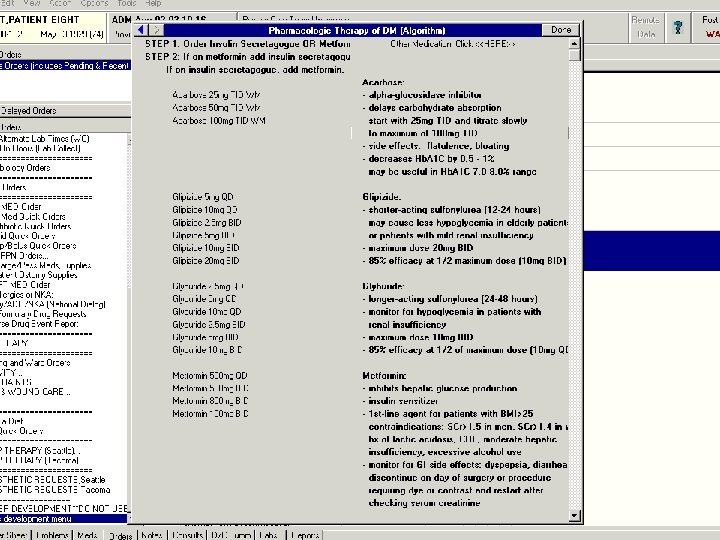This screenshot has height=540, width=720.
Task: Switch to the Labs tab
Action: click(269, 535)
